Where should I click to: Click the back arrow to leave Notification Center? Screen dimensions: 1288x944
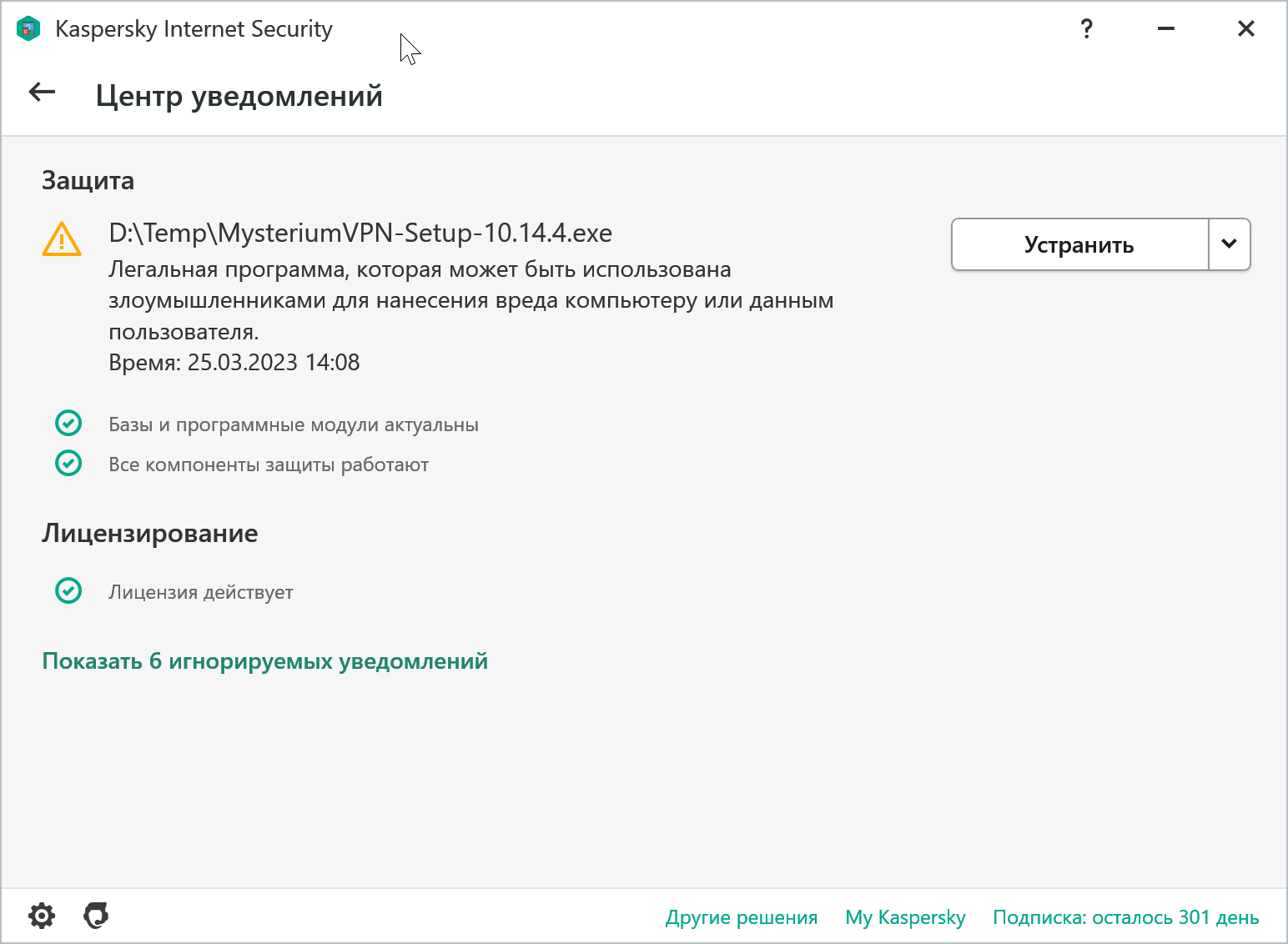point(41,93)
